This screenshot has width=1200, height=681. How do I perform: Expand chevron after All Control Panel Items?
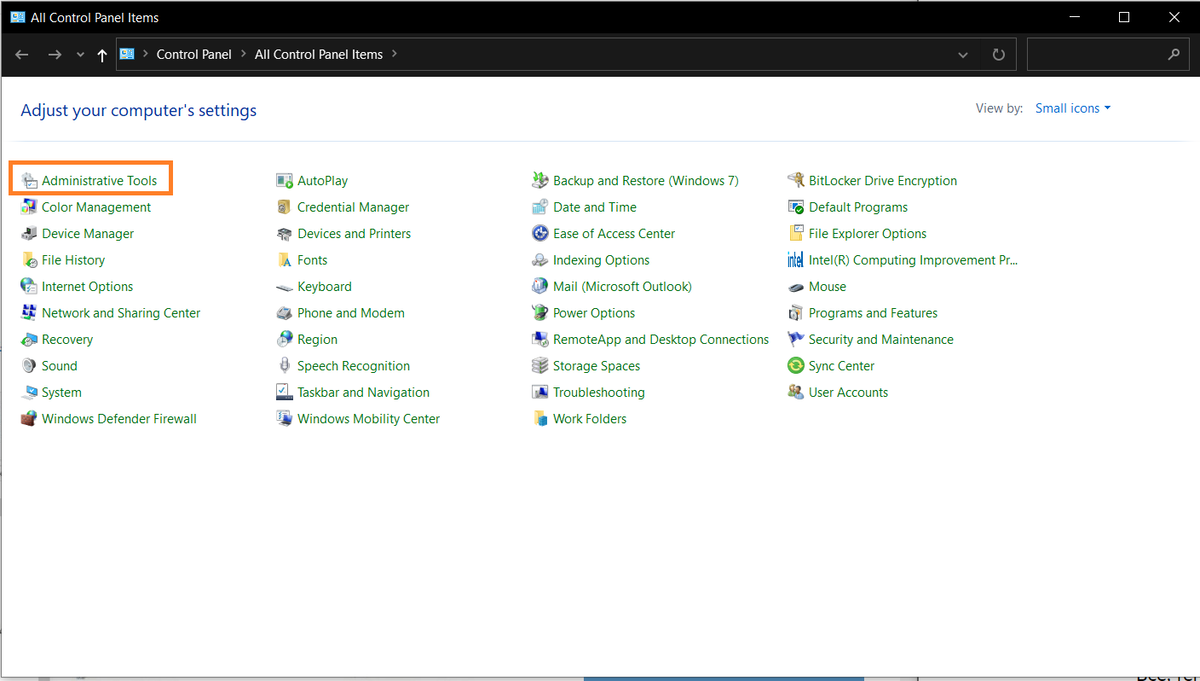pos(394,54)
